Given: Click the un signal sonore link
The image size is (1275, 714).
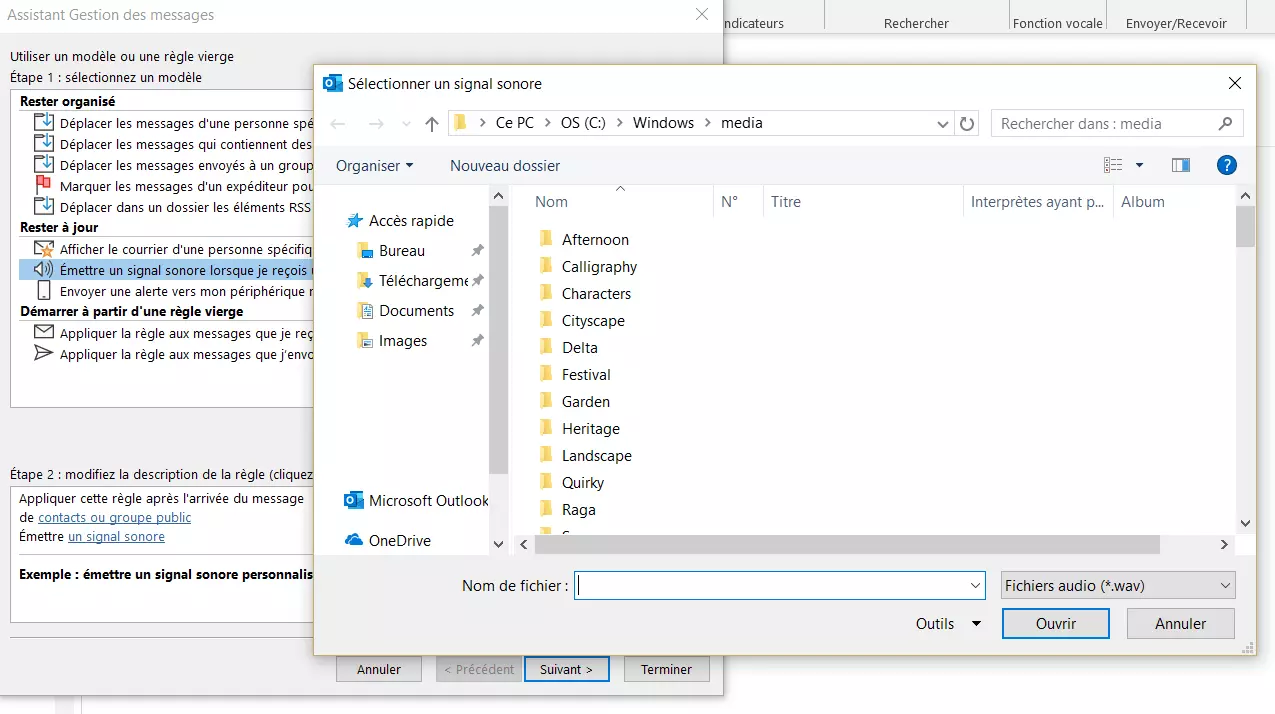Looking at the screenshot, I should pyautogui.click(x=116, y=536).
